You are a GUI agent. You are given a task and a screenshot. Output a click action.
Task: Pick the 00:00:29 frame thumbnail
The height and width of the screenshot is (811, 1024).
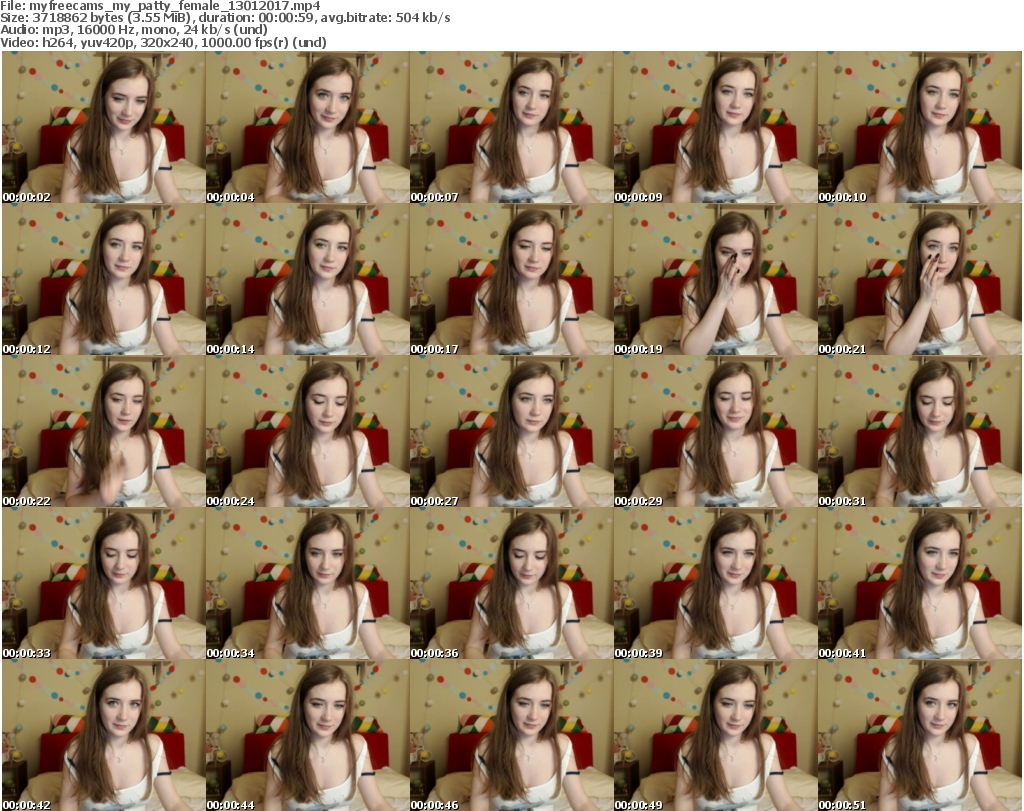[x=715, y=432]
